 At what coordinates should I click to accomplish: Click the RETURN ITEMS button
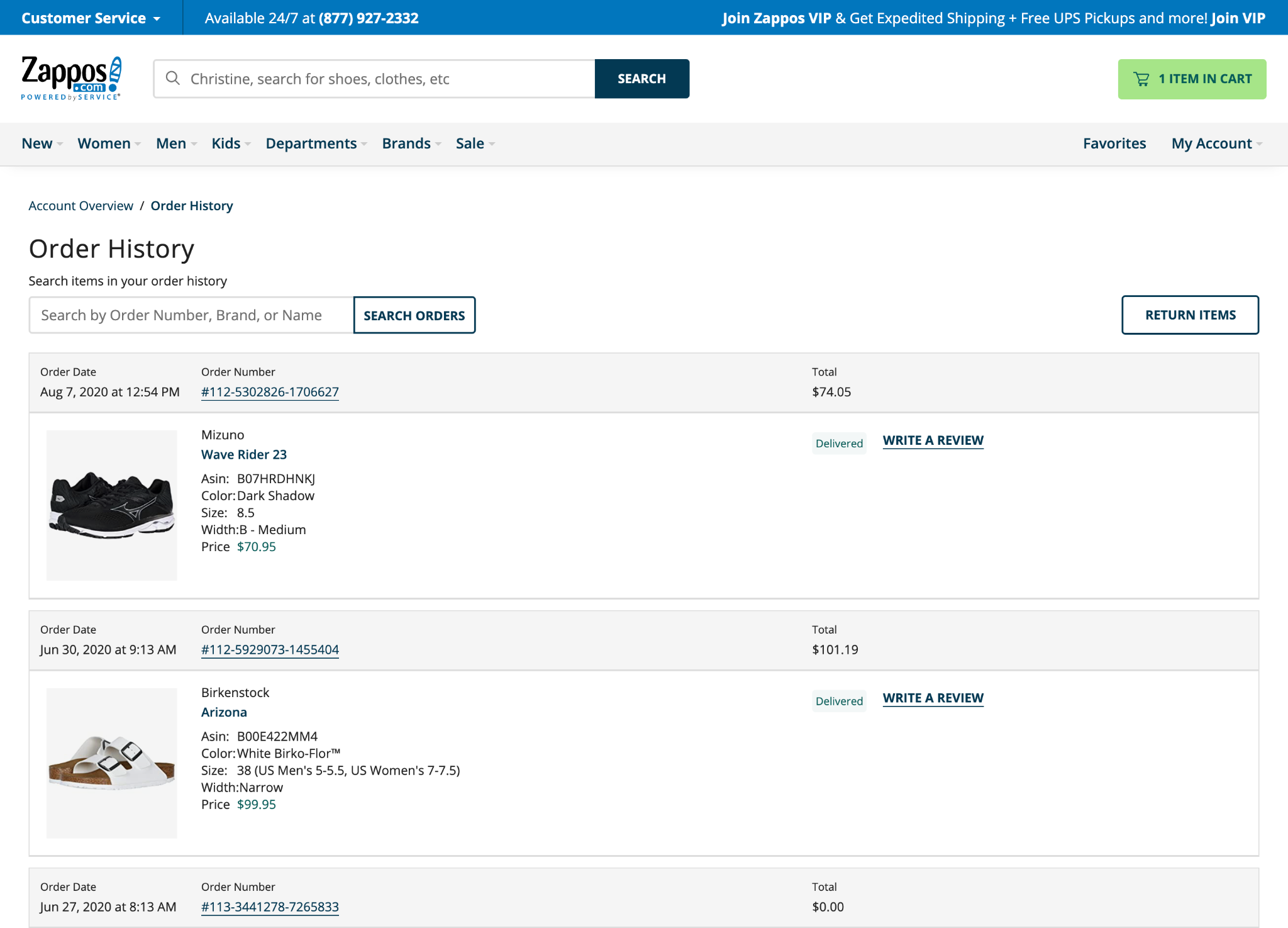coord(1189,315)
